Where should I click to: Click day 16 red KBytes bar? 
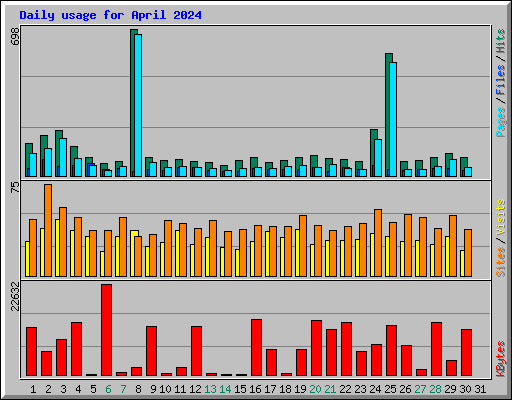tap(256, 347)
